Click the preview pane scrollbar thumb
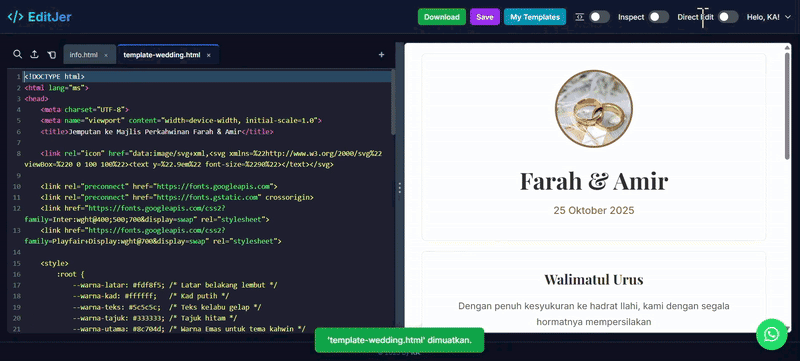This screenshot has height=361, width=800. point(787,106)
